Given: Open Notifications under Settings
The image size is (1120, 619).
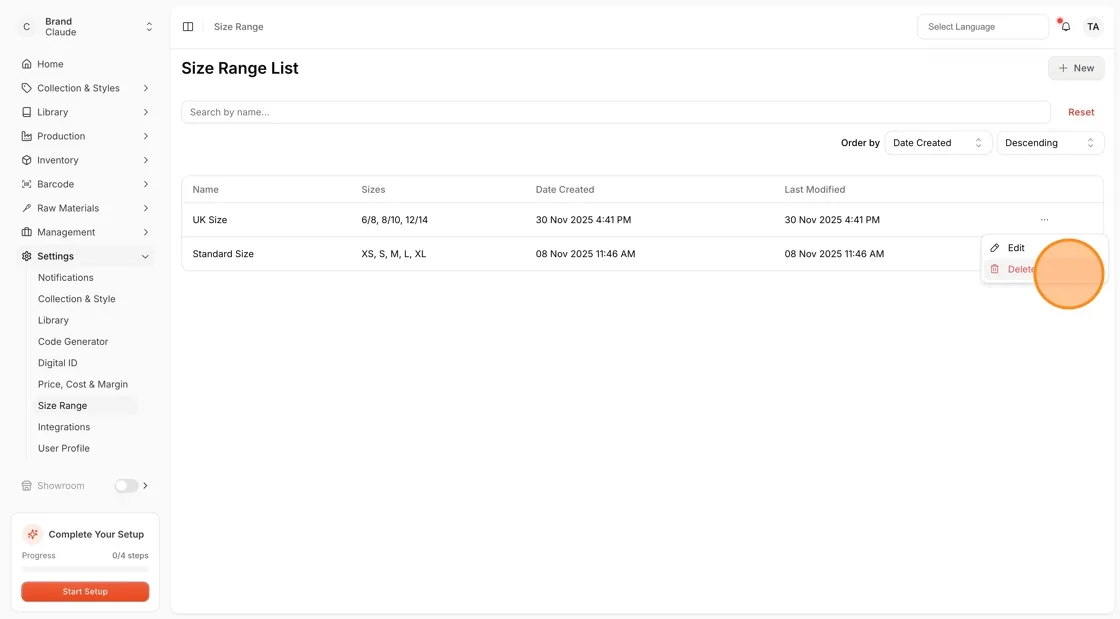Looking at the screenshot, I should pos(66,278).
